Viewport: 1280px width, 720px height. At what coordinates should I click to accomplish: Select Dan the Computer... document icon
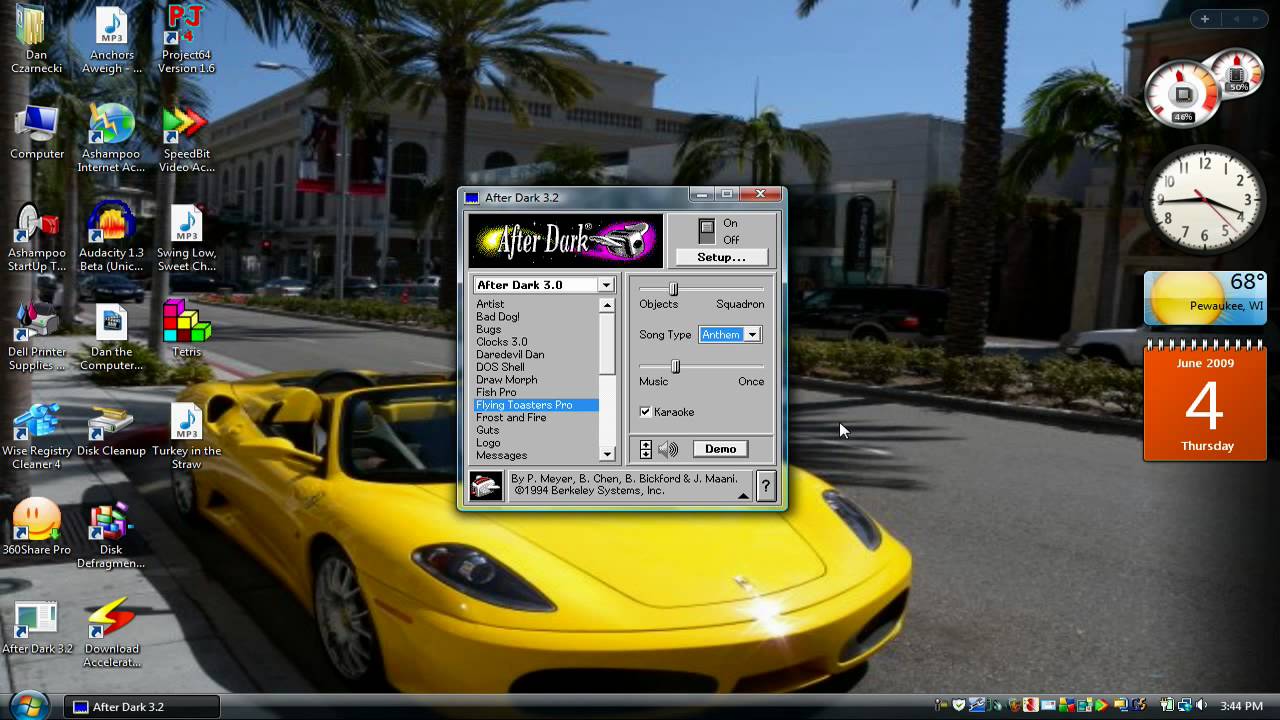[x=111, y=336]
